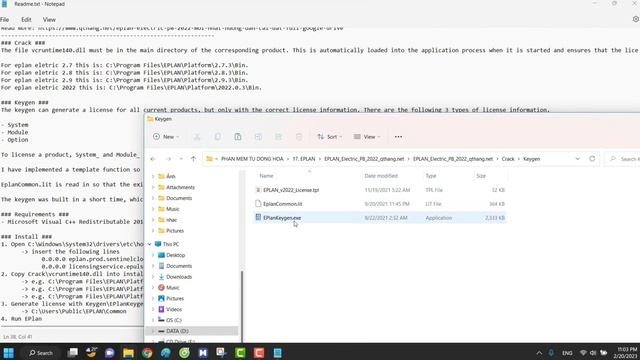Click the Cut icon in Explorer toolbar
Image resolution: width=640 pixels, height=360 pixels.
[x=197, y=137]
